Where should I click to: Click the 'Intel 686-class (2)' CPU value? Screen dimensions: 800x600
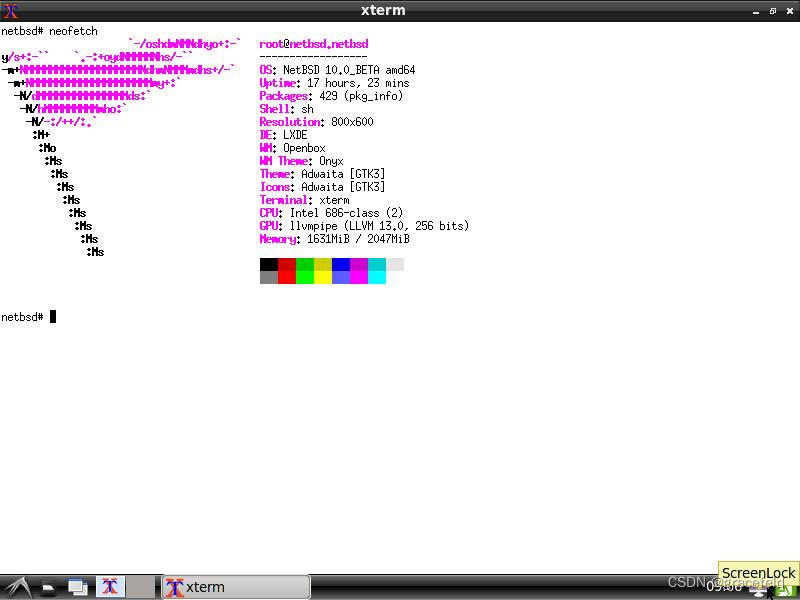(x=346, y=213)
